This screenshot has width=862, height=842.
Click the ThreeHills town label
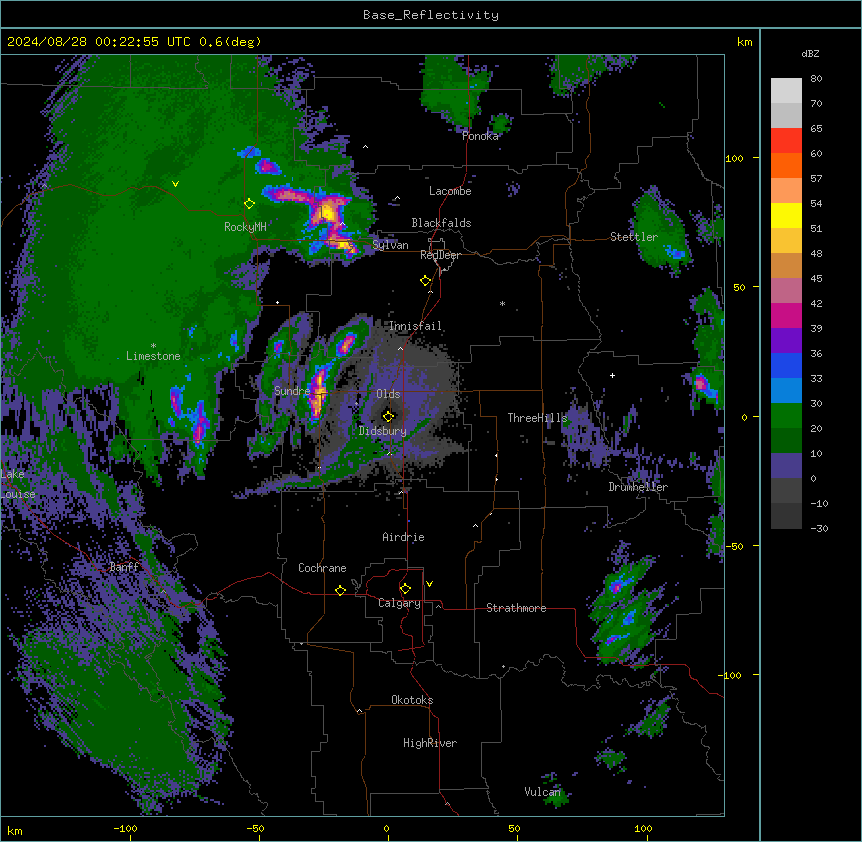pyautogui.click(x=537, y=418)
